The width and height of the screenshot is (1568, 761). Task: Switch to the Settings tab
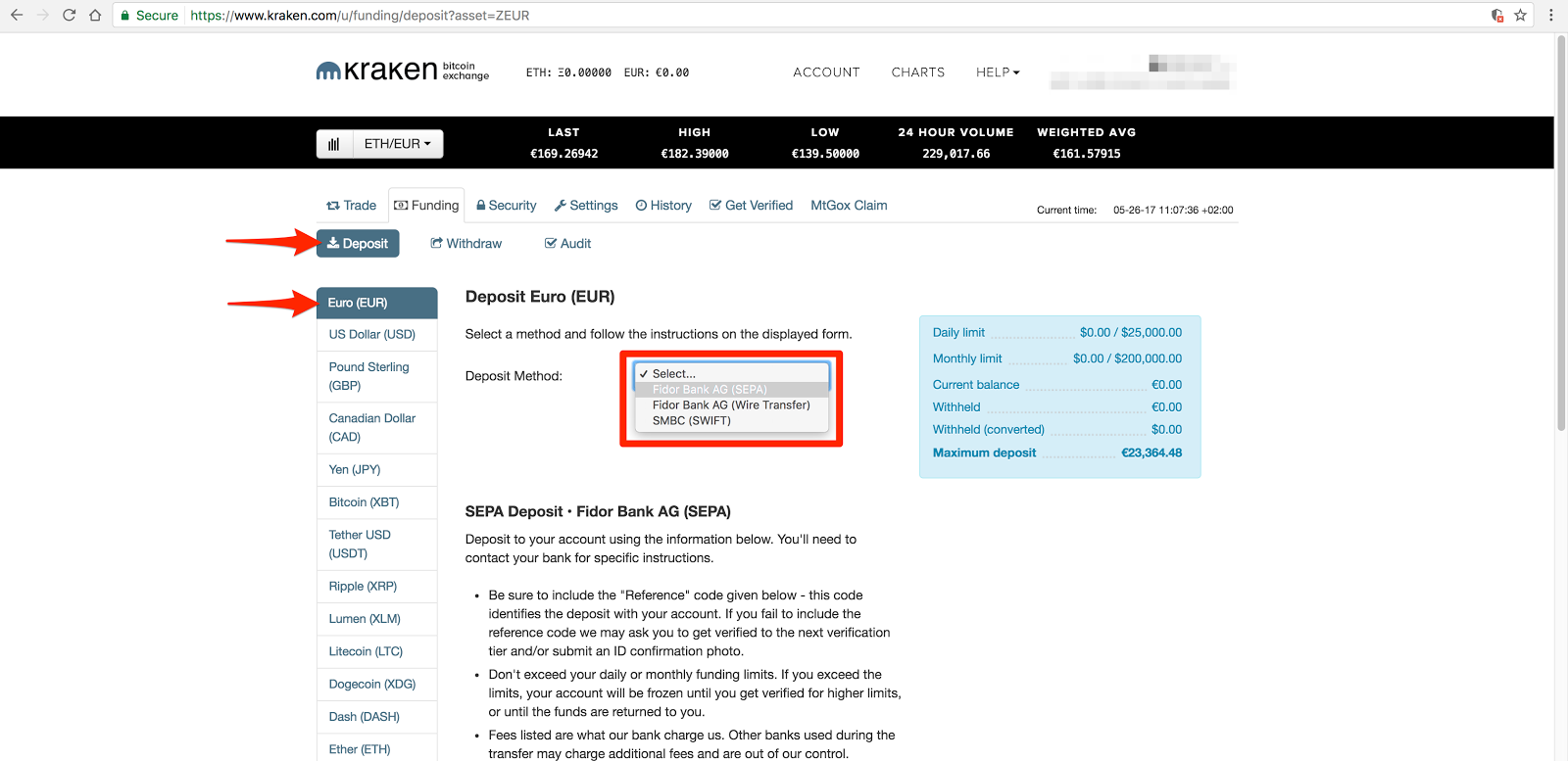(x=586, y=206)
